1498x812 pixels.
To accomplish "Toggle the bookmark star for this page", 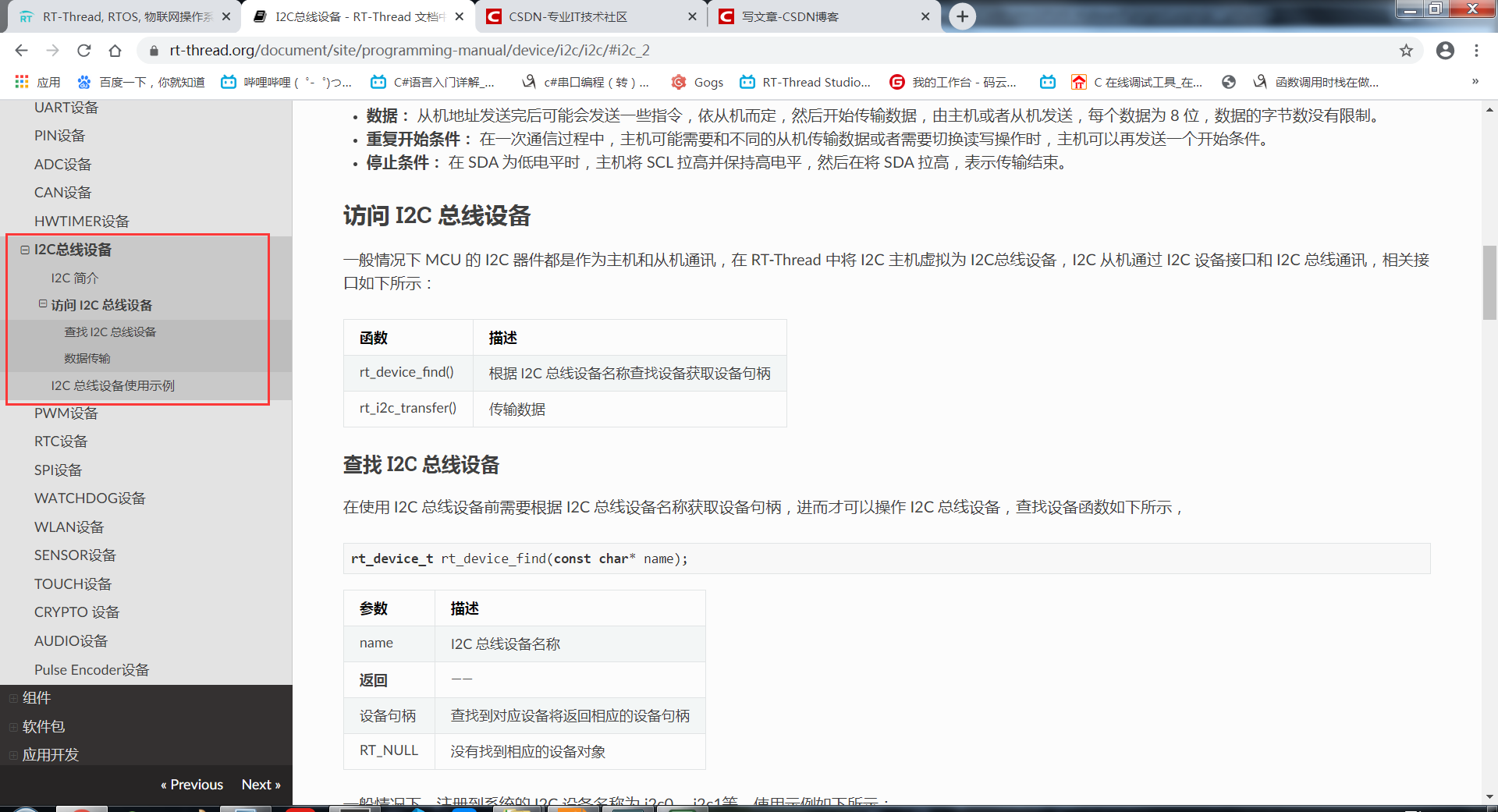I will point(1407,50).
